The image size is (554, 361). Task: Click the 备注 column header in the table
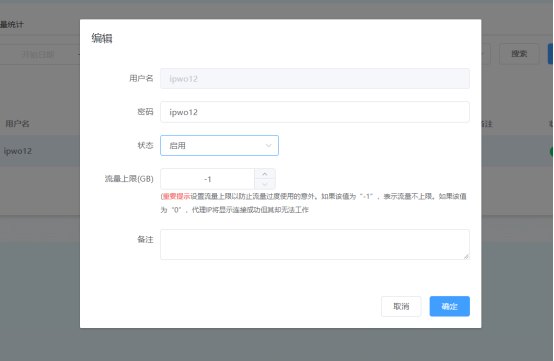[x=487, y=124]
